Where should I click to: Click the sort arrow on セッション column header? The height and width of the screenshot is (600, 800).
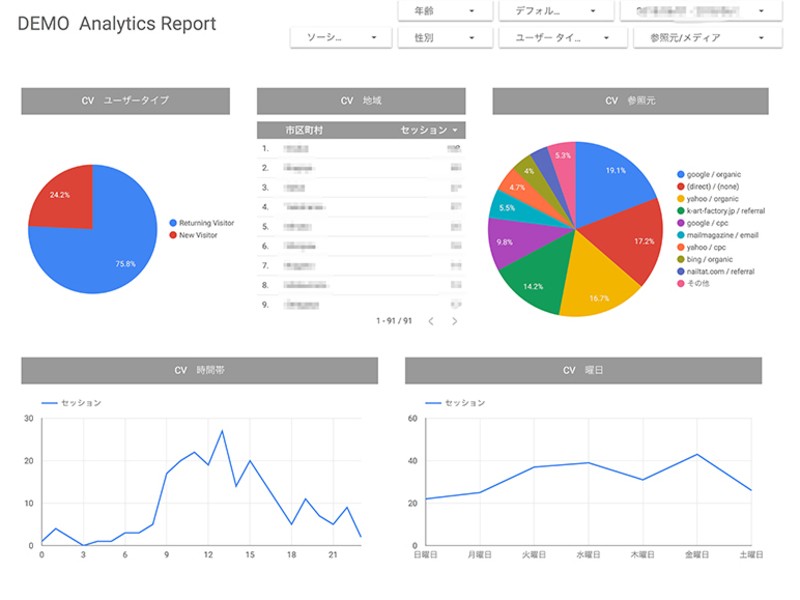pyautogui.click(x=455, y=131)
